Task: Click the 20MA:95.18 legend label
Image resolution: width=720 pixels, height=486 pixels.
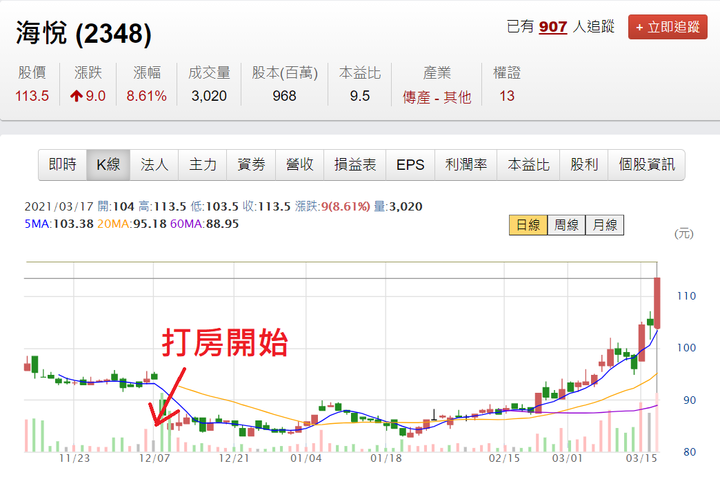Action: pyautogui.click(x=132, y=224)
